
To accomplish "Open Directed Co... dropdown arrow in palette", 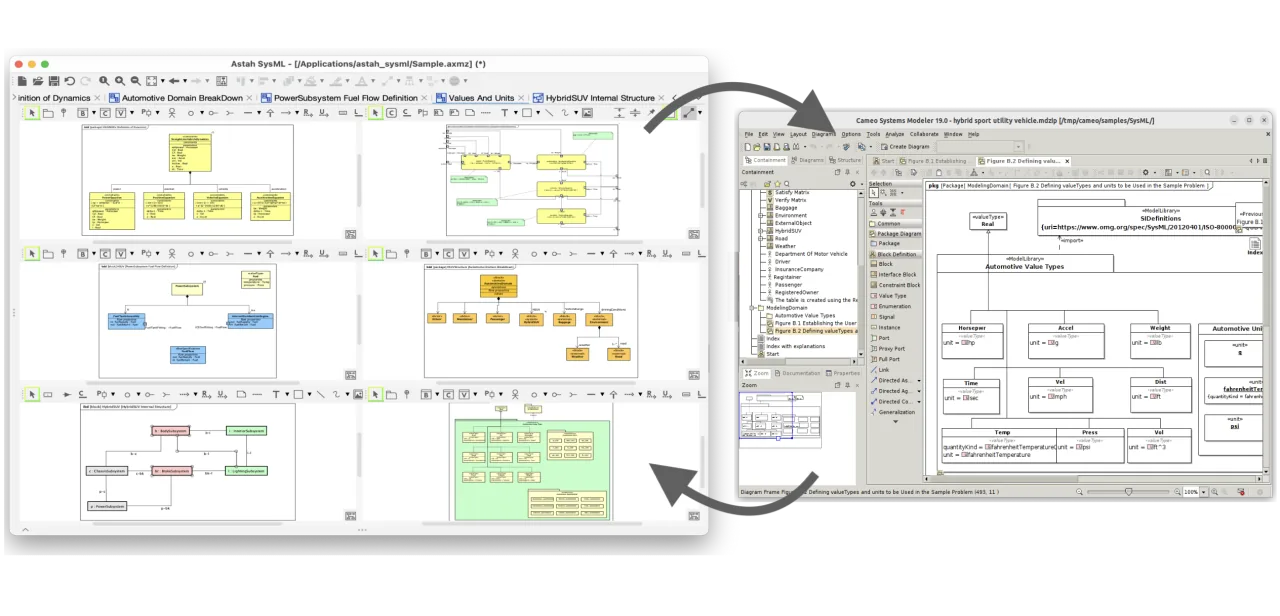I will pos(919,402).
